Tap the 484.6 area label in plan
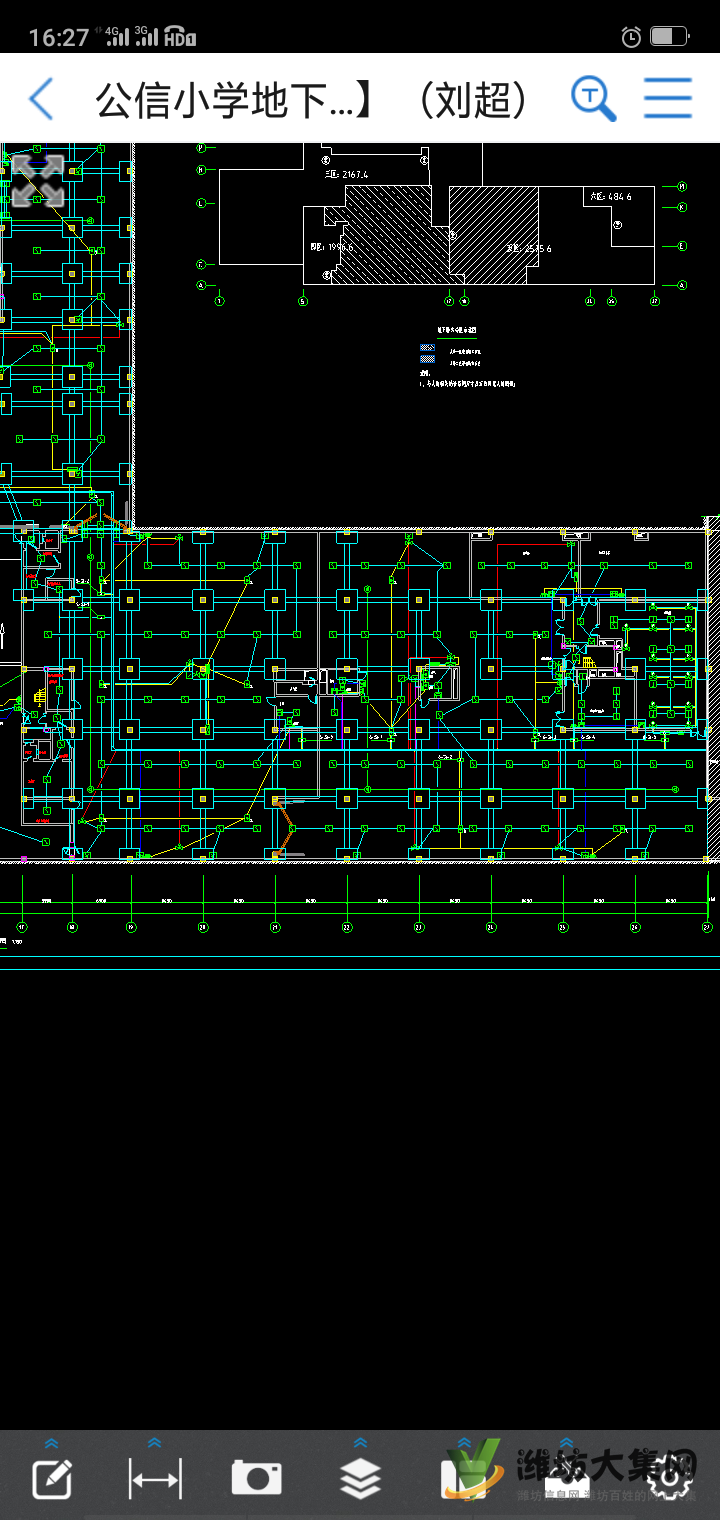 pos(617,197)
